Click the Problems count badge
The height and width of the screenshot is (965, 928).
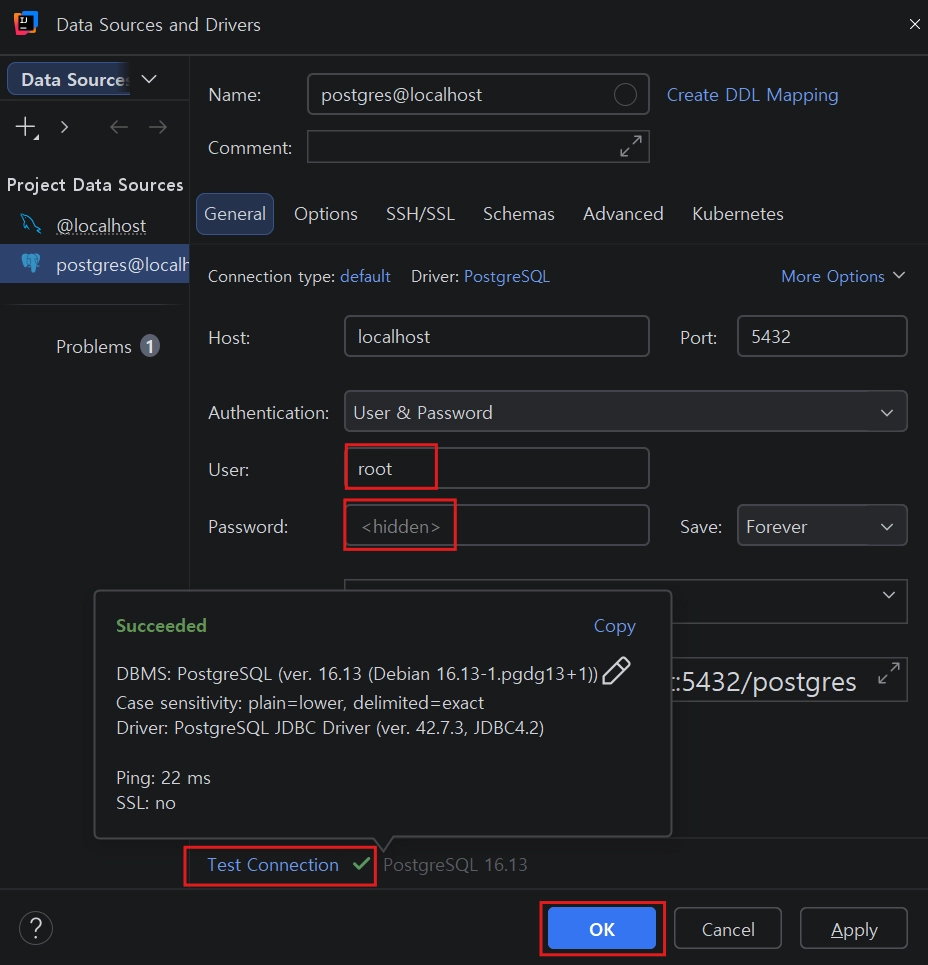[150, 346]
